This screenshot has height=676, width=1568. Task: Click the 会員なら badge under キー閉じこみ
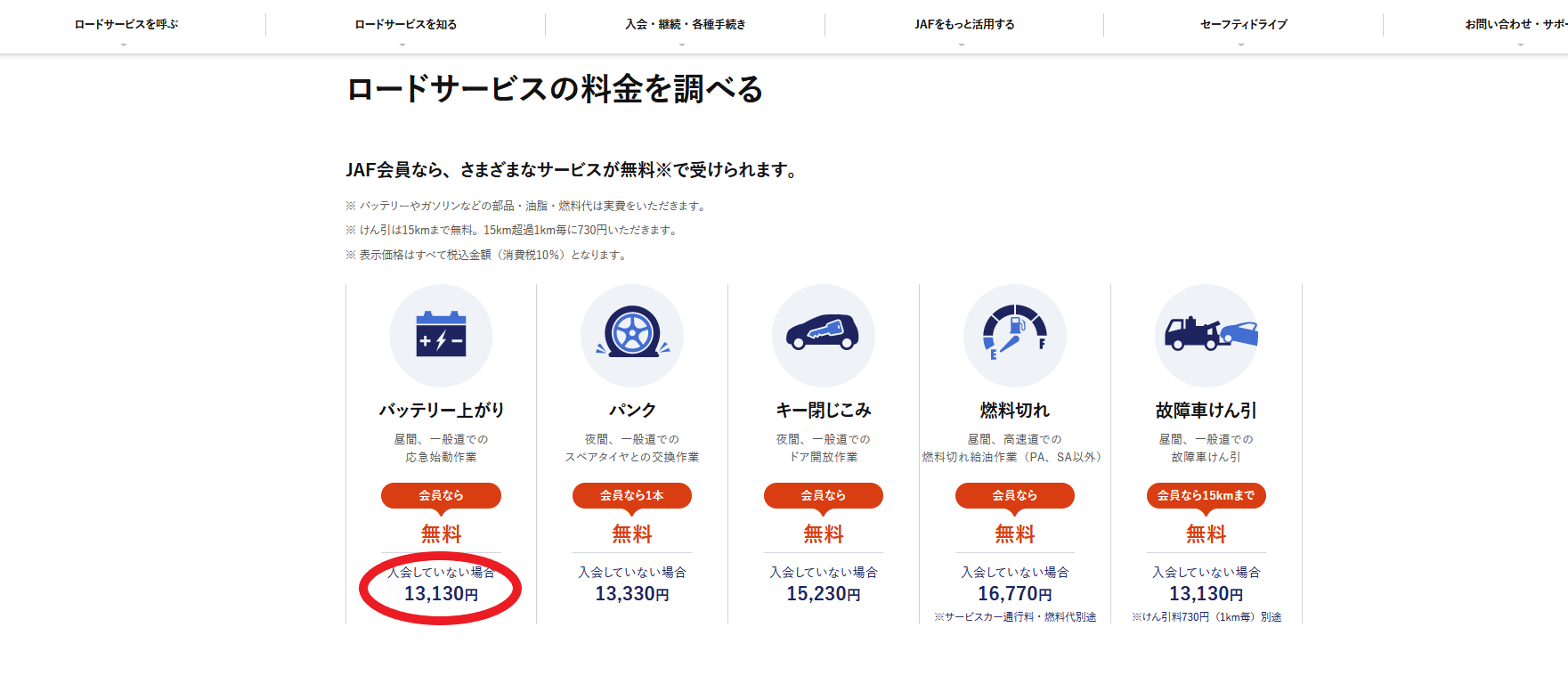[x=824, y=495]
